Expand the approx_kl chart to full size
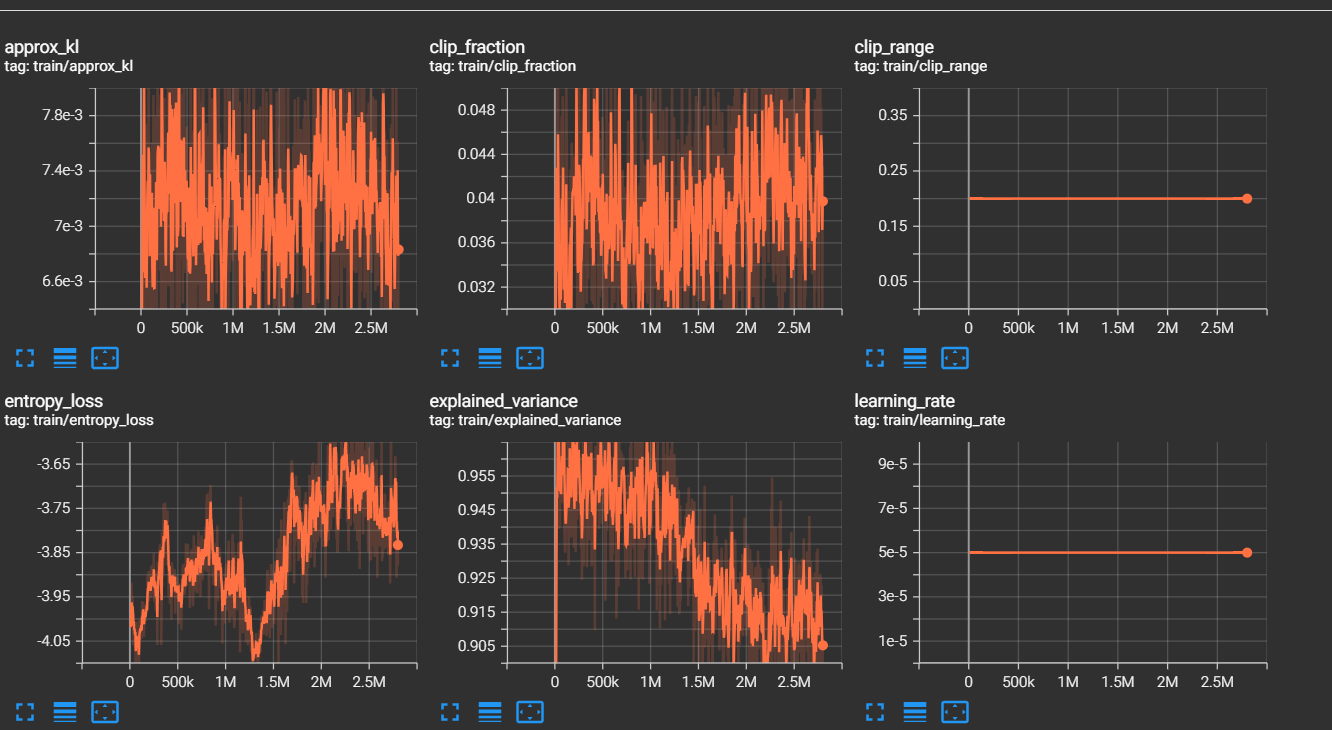The image size is (1332, 730). pyautogui.click(x=25, y=357)
